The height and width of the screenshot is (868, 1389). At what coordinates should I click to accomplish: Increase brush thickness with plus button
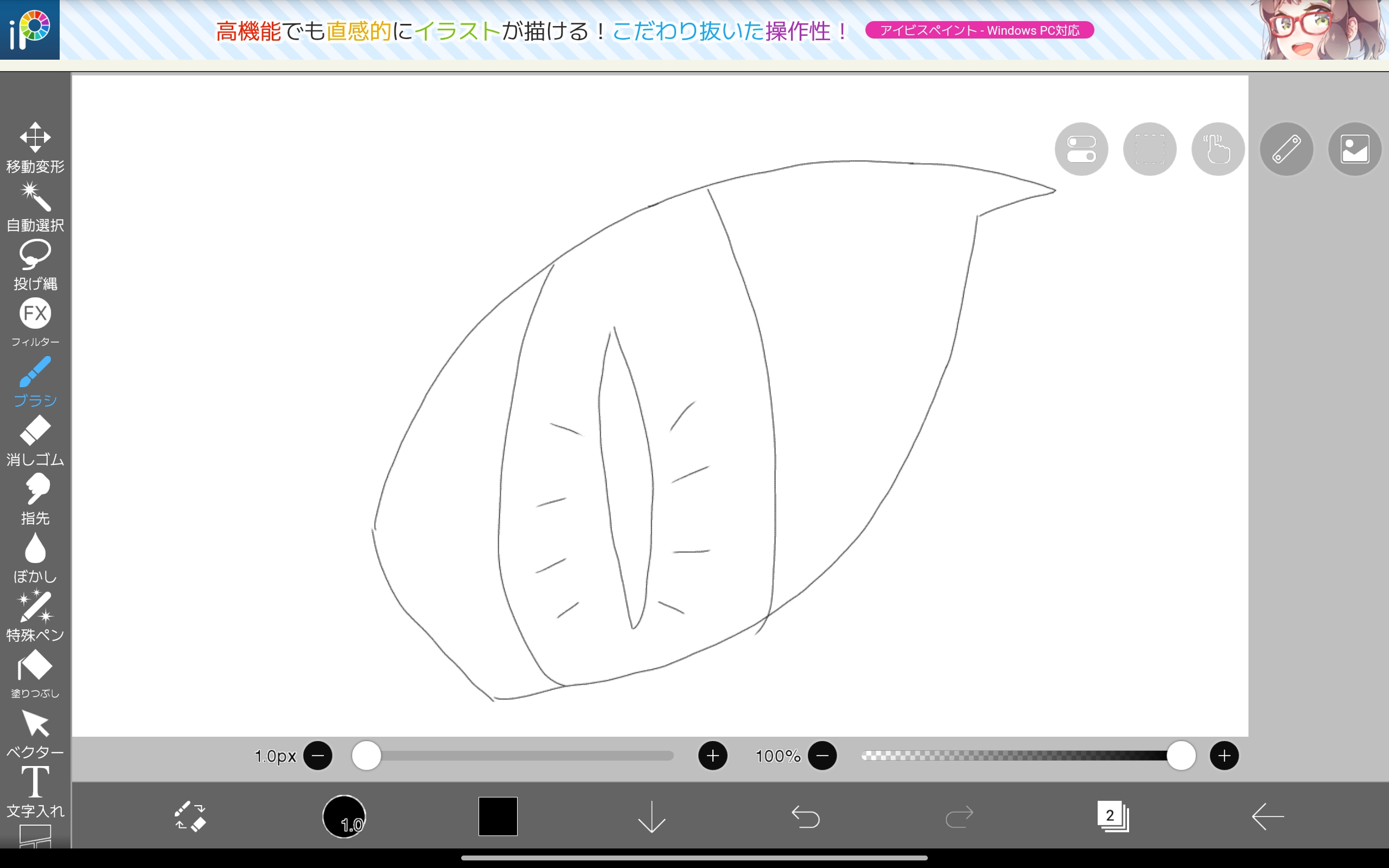(x=712, y=756)
